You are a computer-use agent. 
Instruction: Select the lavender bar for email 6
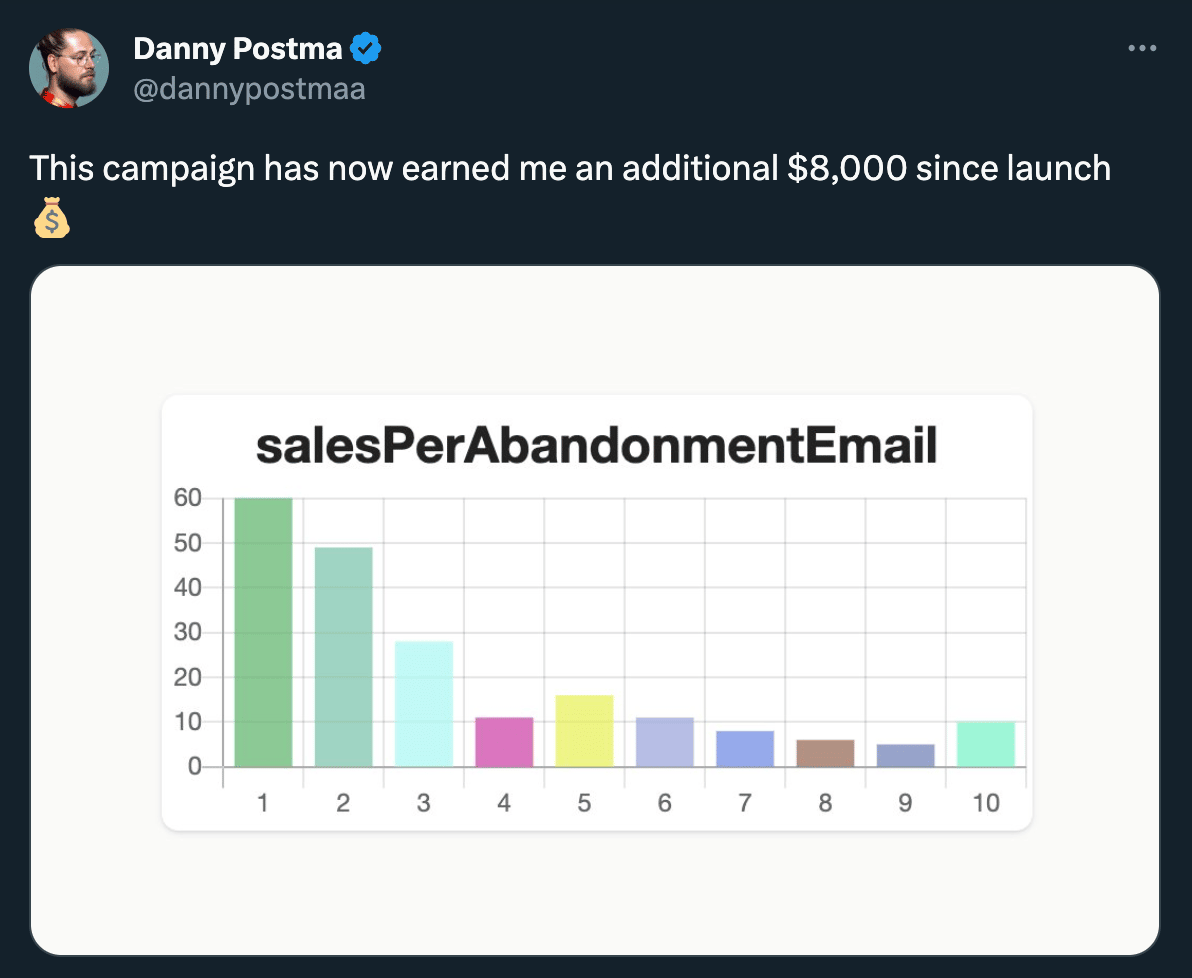(x=665, y=741)
